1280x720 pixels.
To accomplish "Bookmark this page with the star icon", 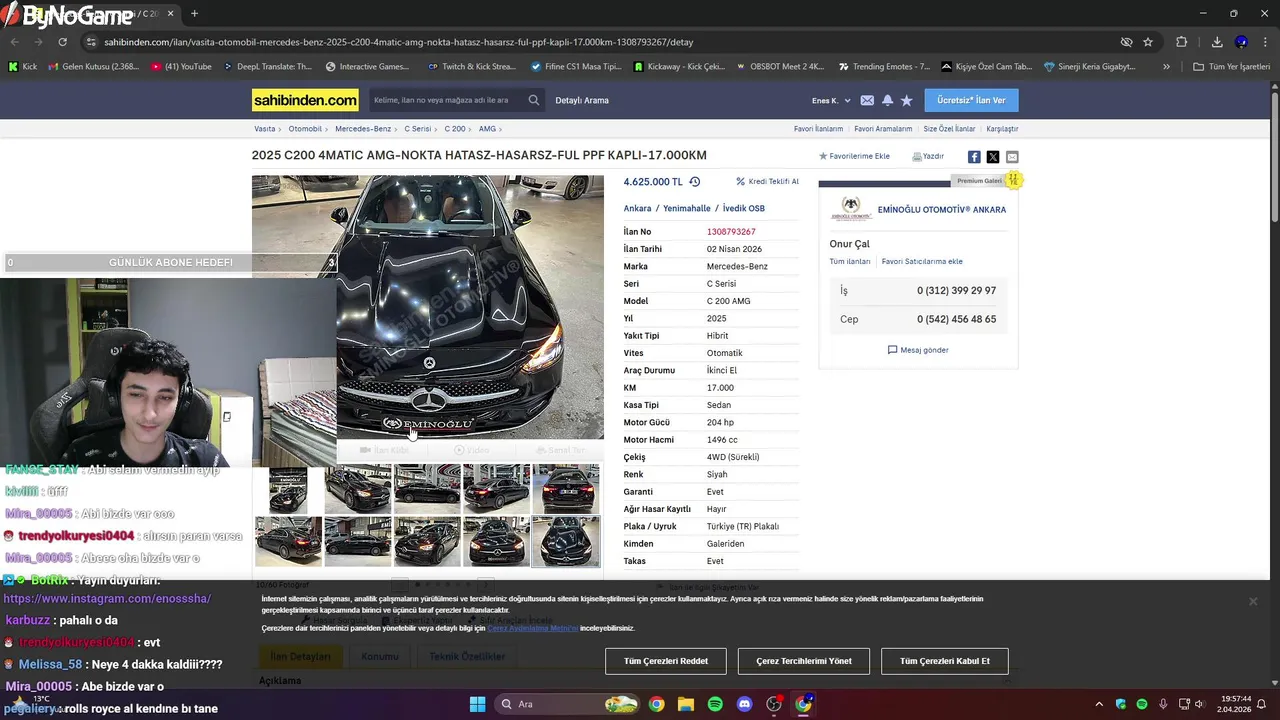I will coord(1148,42).
